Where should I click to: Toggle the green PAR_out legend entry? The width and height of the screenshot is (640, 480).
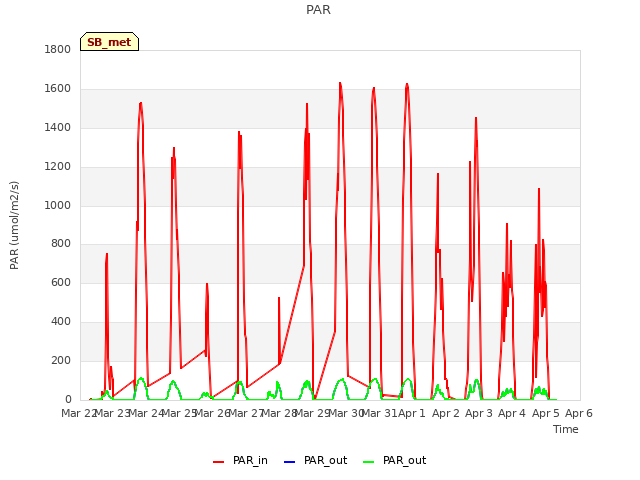(x=394, y=460)
